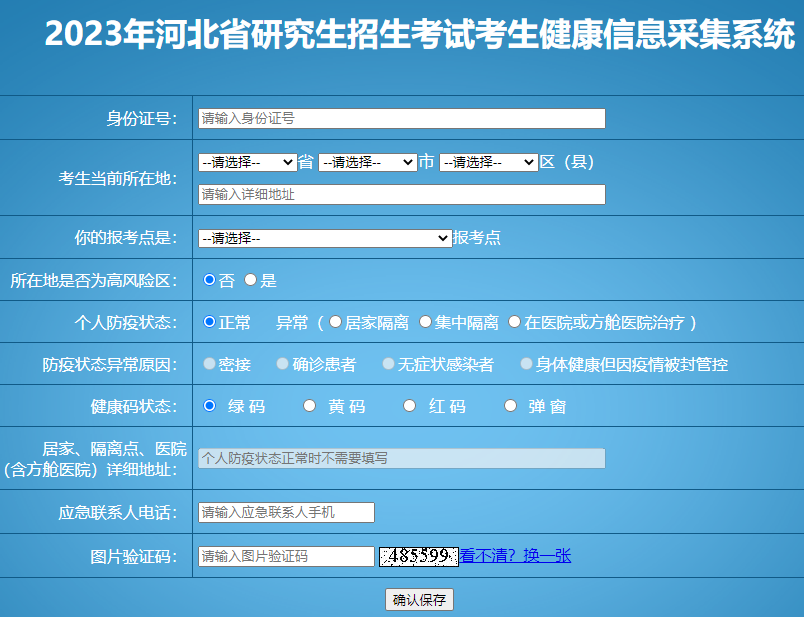The width and height of the screenshot is (804, 617).
Task: Open the district/county selection dropdown
Action: 488,162
